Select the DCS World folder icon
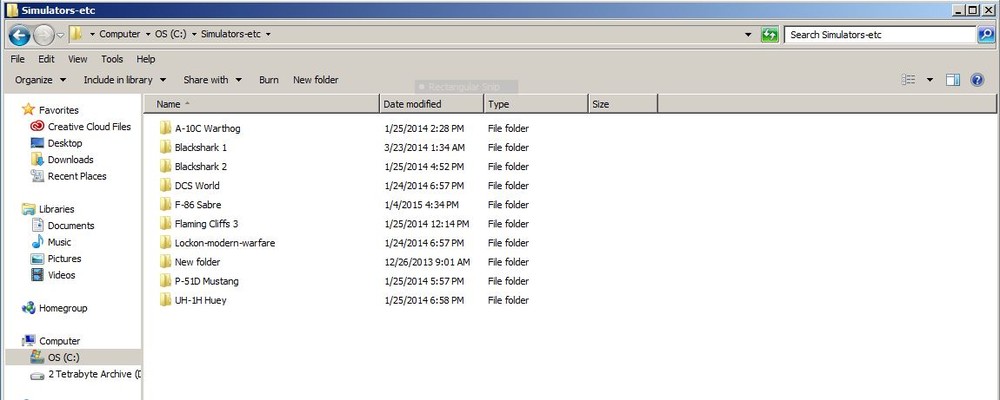This screenshot has height=400, width=1000. pos(166,185)
